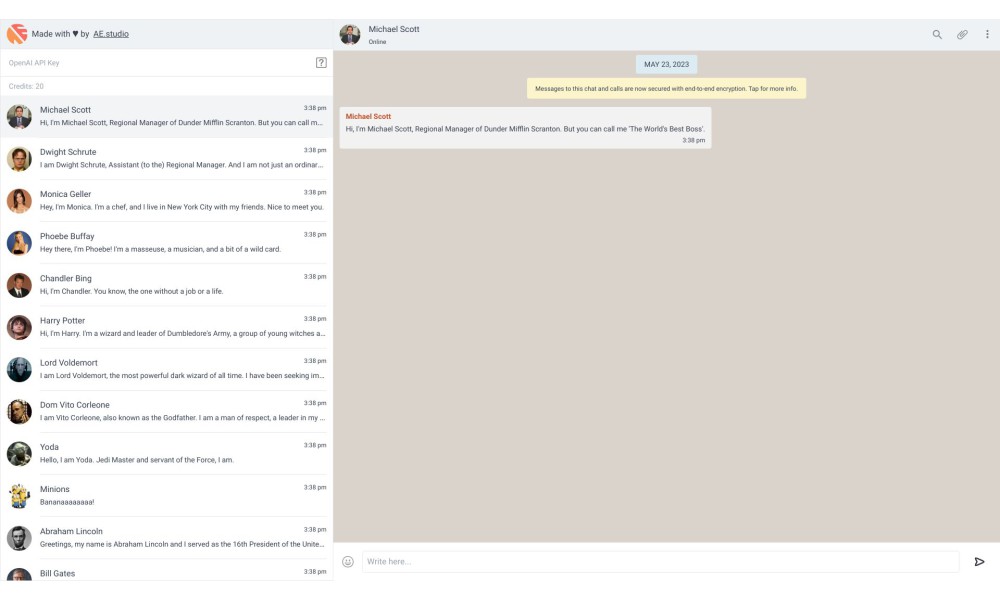Click Phoebe Buffay's profile picture

coord(19,243)
